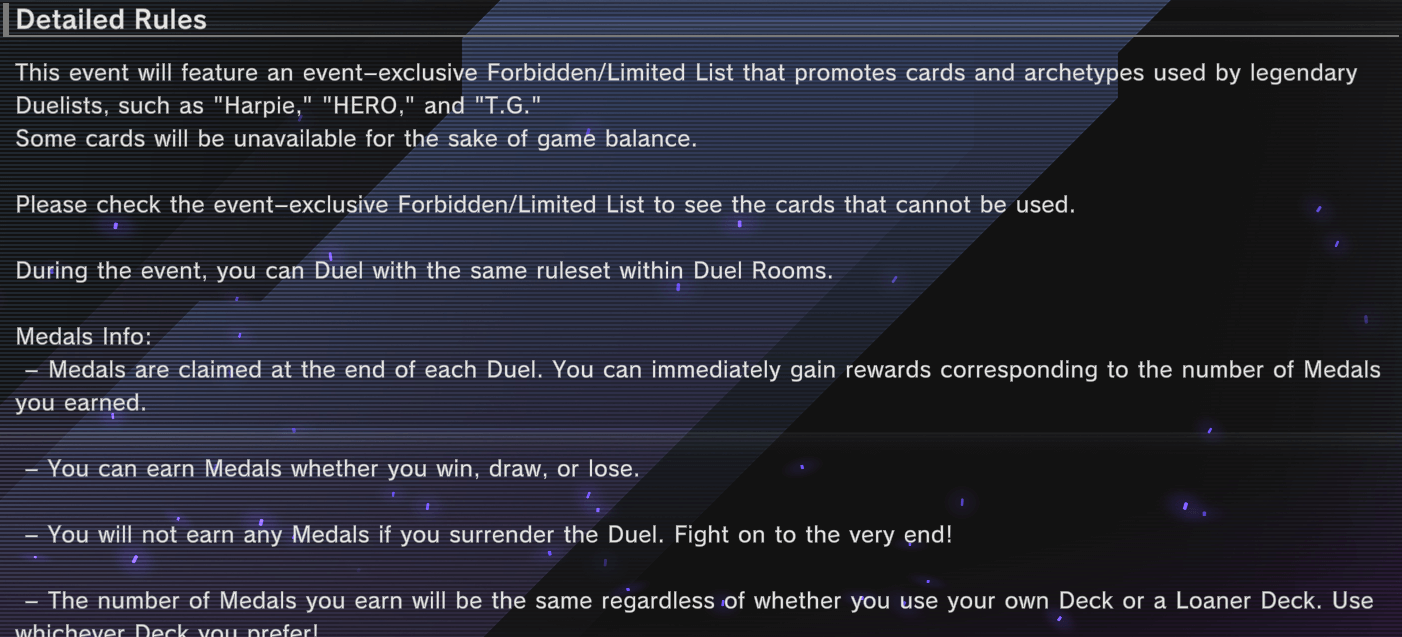
Task: Click the vertical accent bar beside Detailed Rules
Action: point(7,19)
